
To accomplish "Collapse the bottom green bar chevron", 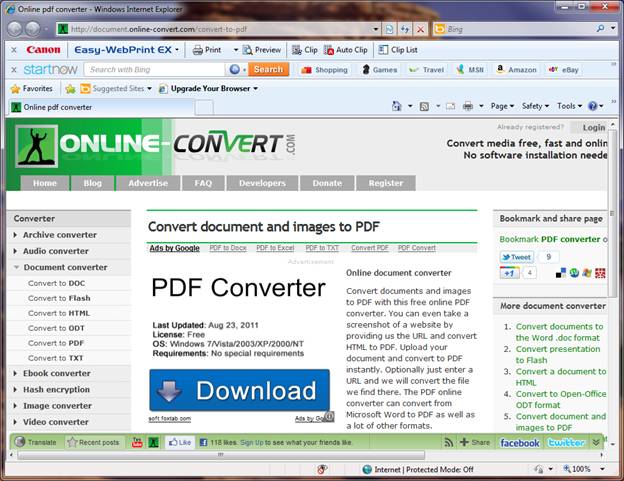I will click(596, 442).
